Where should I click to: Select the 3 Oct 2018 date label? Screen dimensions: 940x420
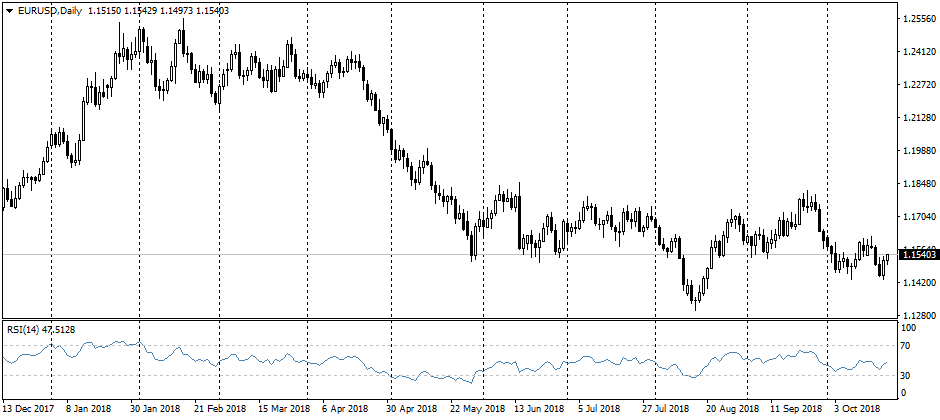coord(856,409)
